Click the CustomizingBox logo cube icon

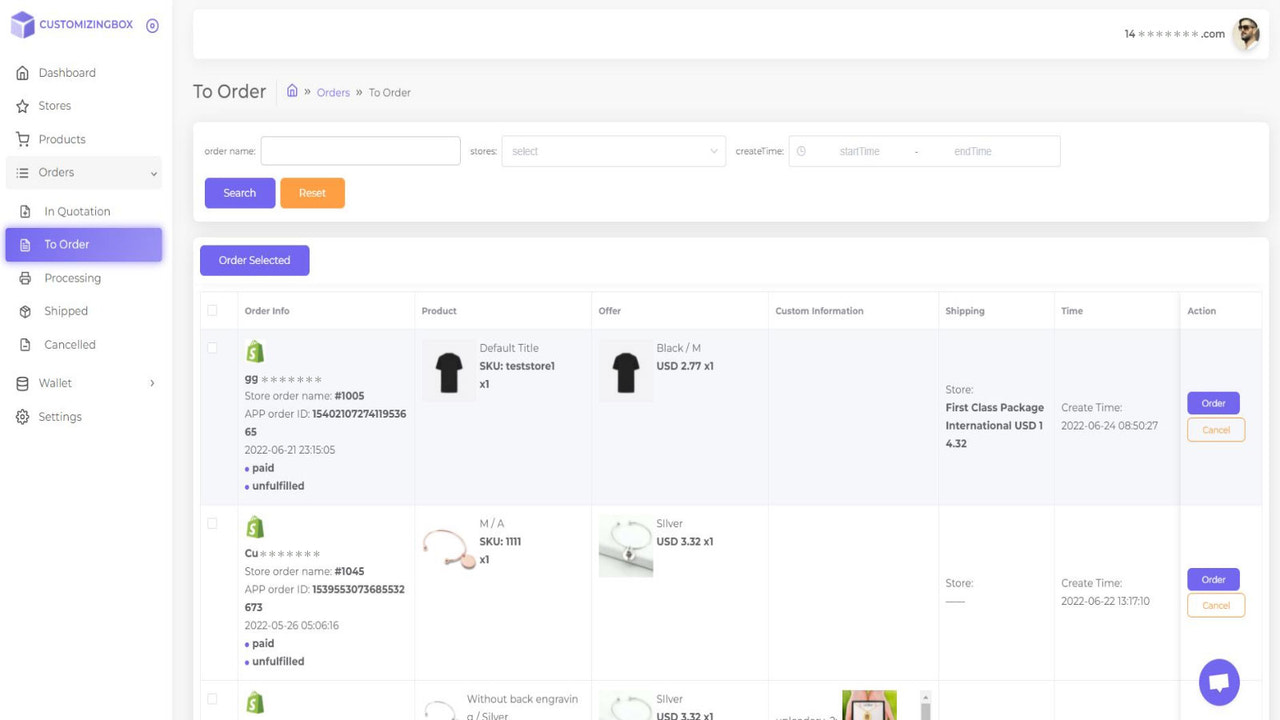click(21, 24)
